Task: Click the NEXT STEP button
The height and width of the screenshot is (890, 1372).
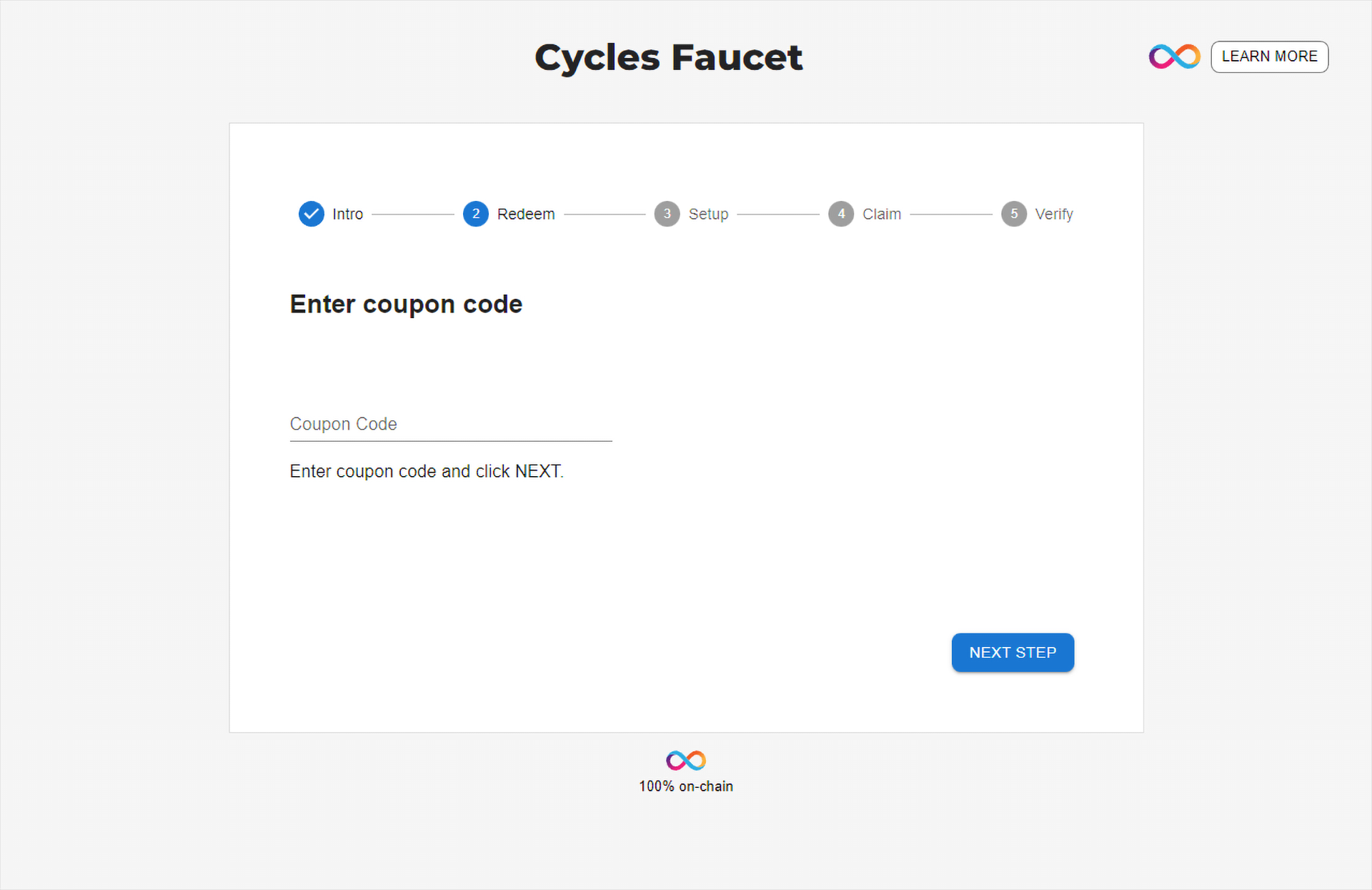Action: 1013,652
